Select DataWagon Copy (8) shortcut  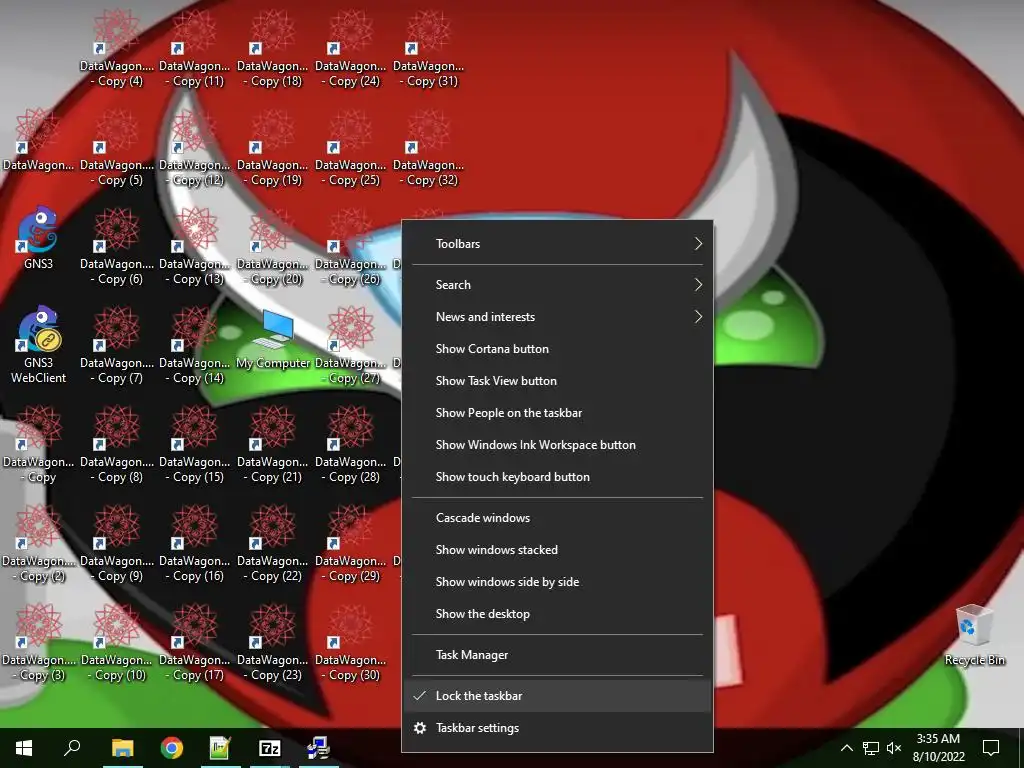pos(116,445)
